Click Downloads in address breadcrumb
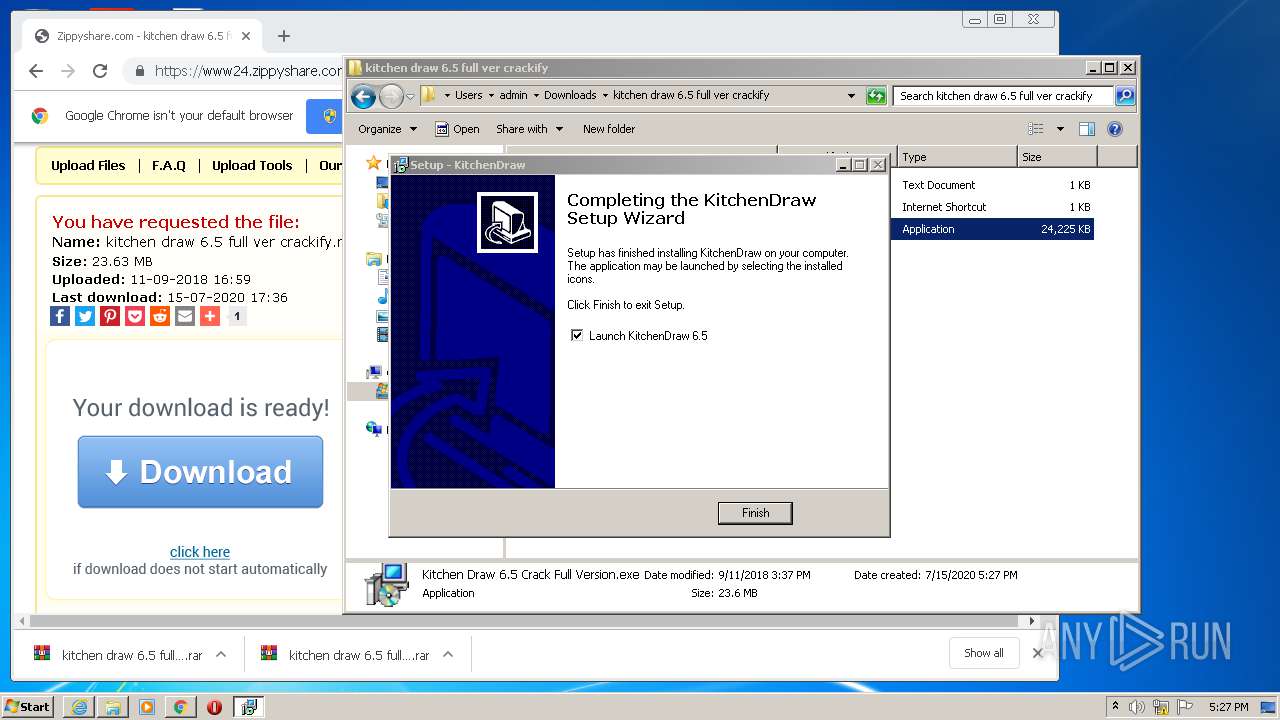The width and height of the screenshot is (1280, 720). (x=570, y=95)
